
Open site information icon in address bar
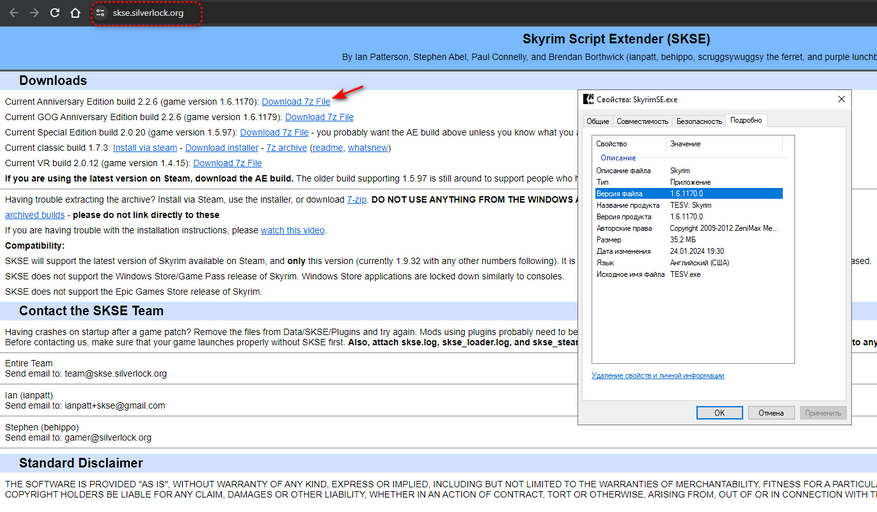click(x=100, y=14)
